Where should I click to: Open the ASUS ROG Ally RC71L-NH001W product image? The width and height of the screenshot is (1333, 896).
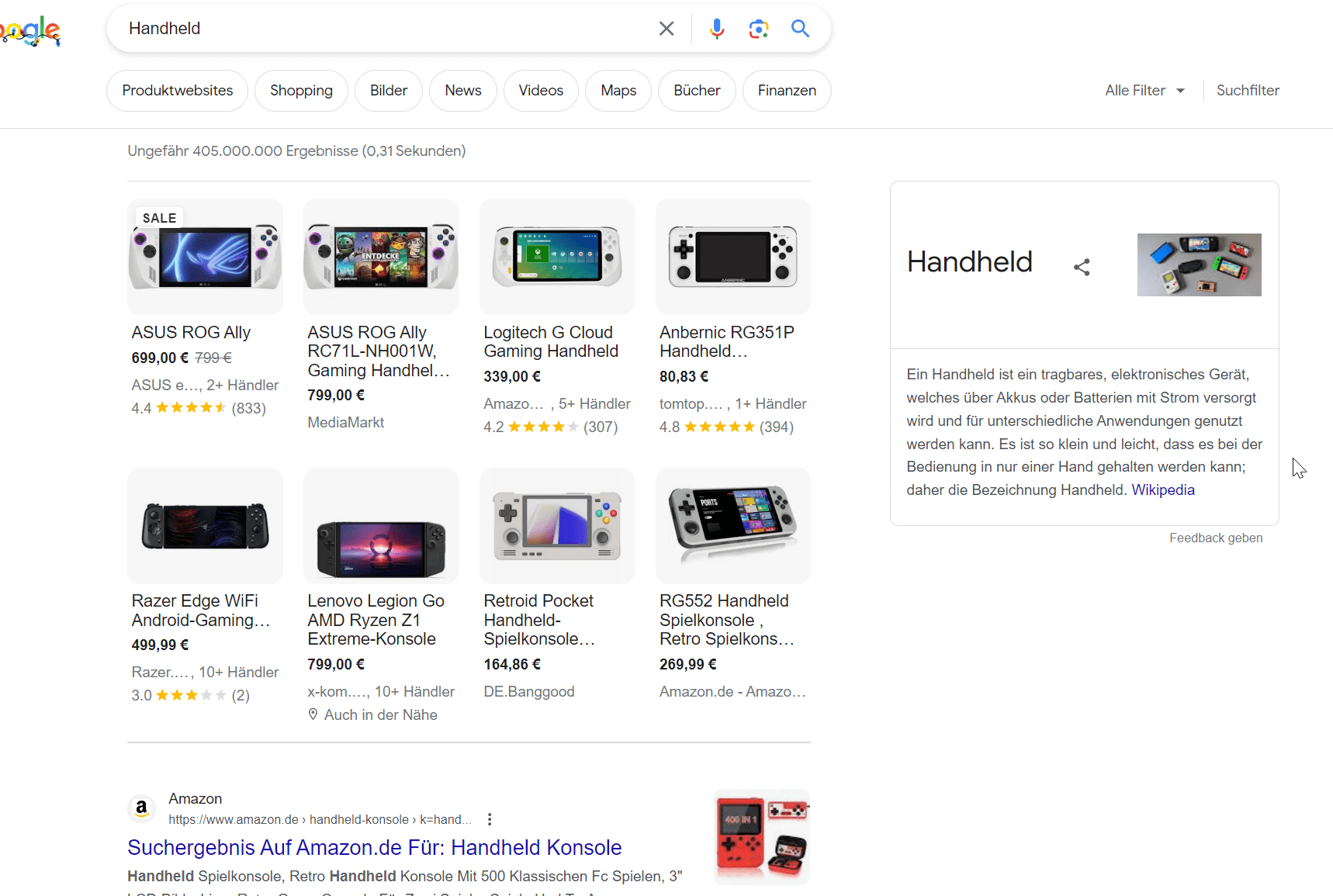[381, 257]
